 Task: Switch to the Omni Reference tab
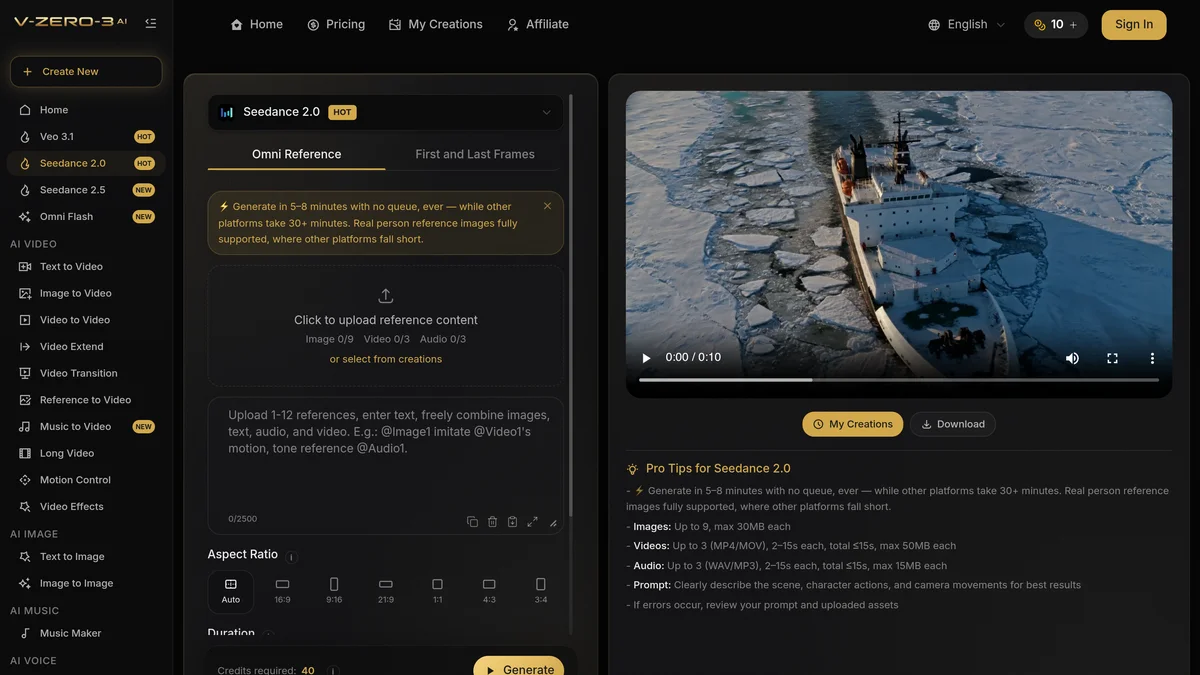click(297, 154)
